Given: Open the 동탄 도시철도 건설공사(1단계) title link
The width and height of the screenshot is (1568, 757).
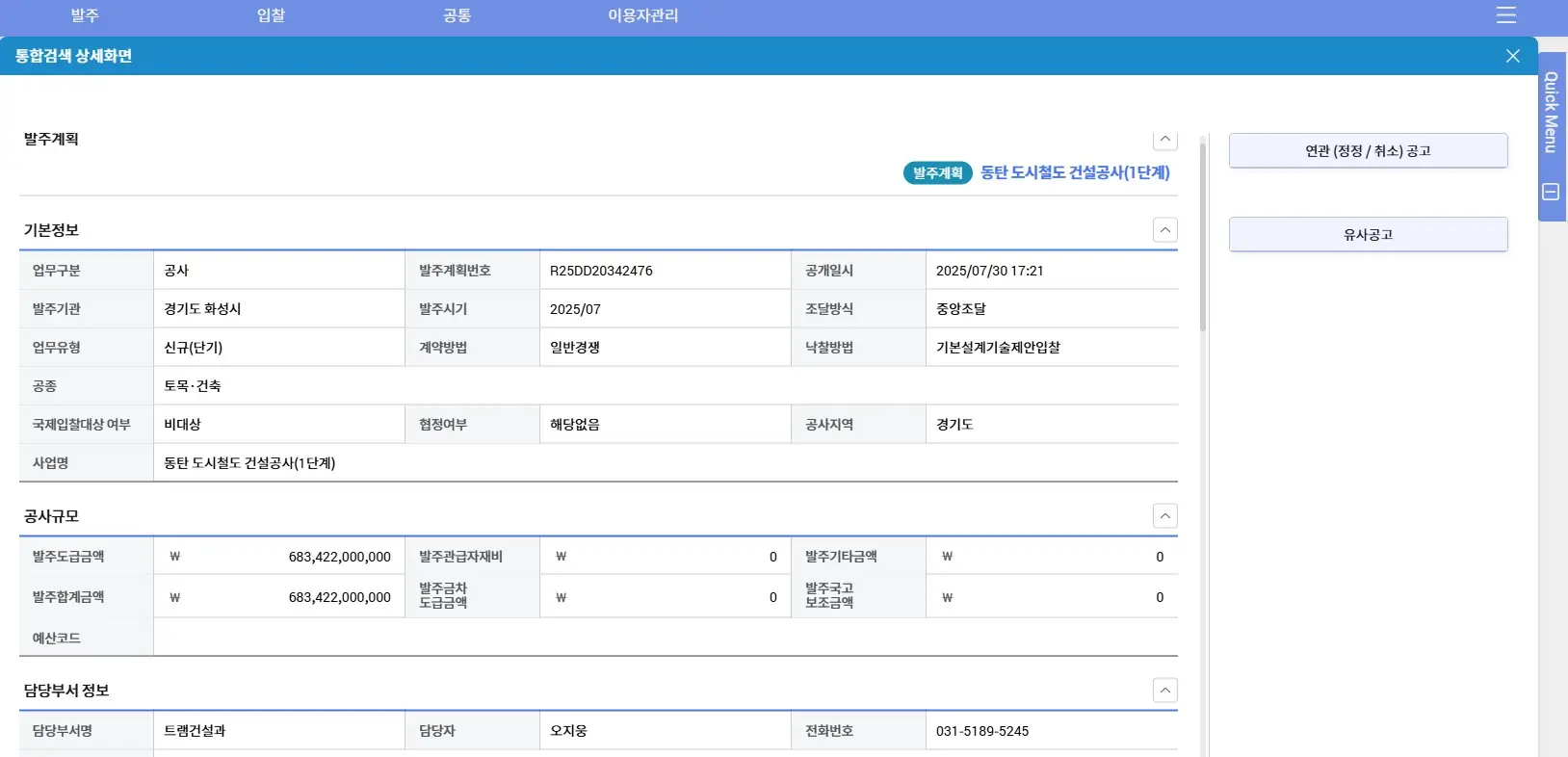Looking at the screenshot, I should [x=1075, y=172].
